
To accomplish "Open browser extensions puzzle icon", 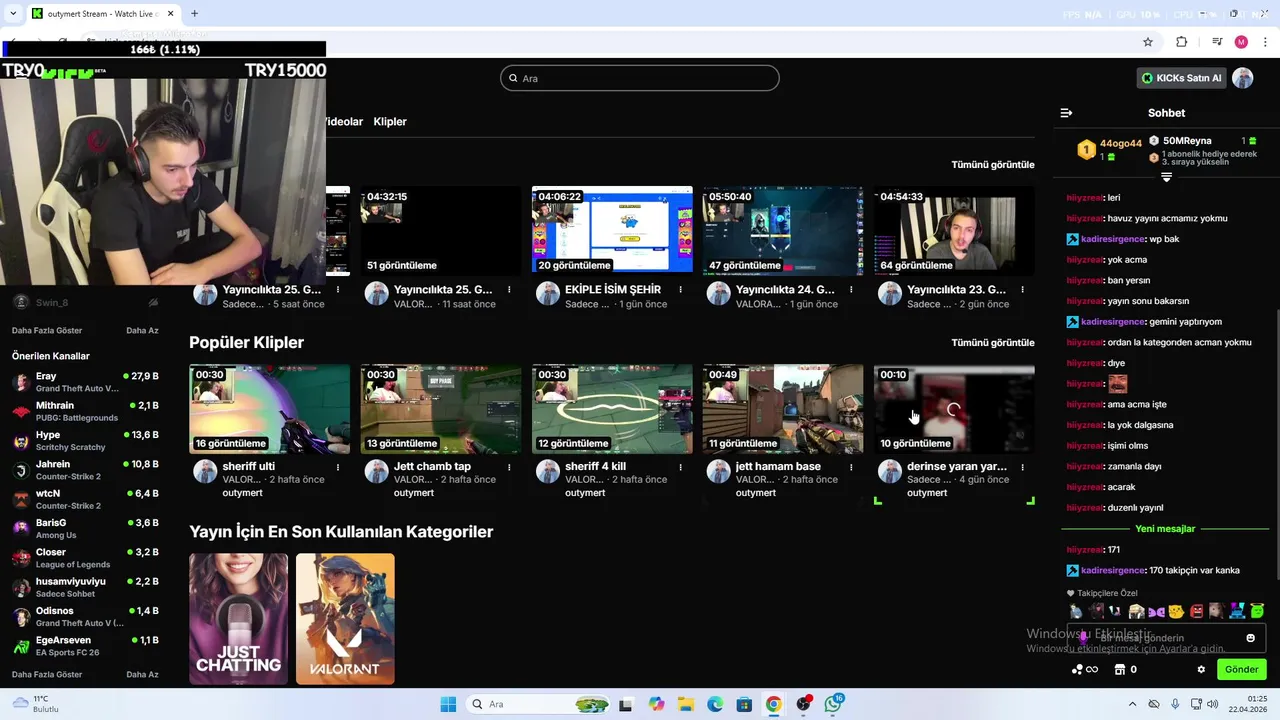I will pyautogui.click(x=1182, y=42).
